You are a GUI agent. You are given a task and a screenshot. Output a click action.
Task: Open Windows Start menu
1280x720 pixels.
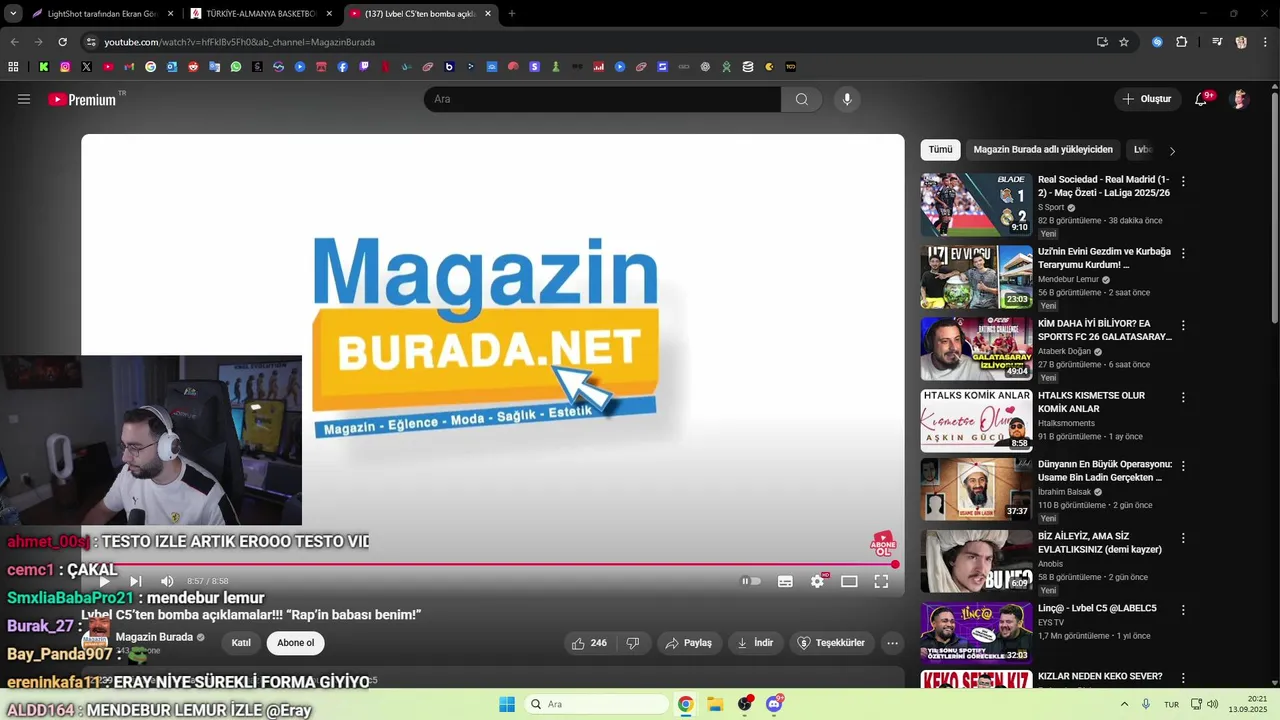507,704
